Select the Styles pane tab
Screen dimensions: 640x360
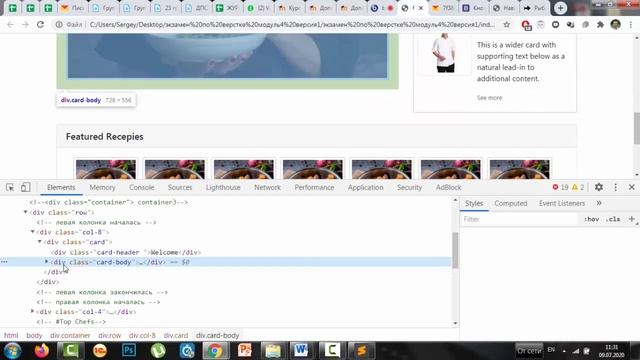point(474,203)
